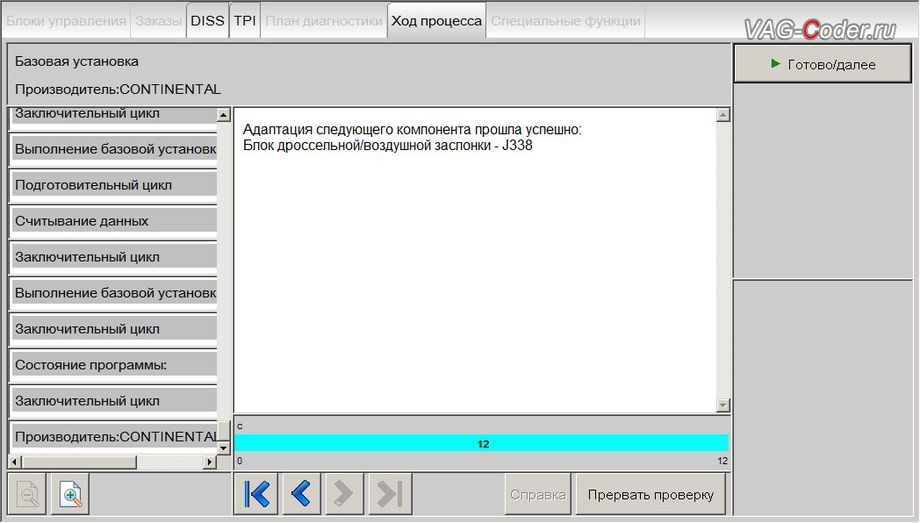Click the Готово/далее button

(823, 65)
